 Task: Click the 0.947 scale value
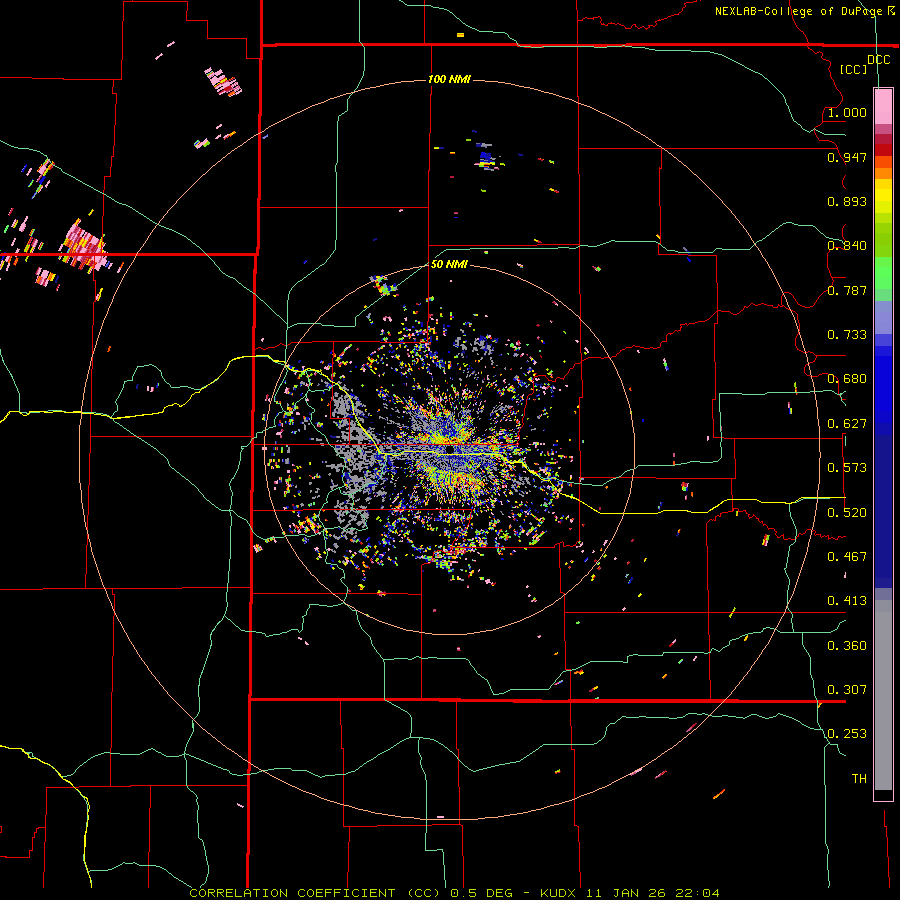[847, 157]
